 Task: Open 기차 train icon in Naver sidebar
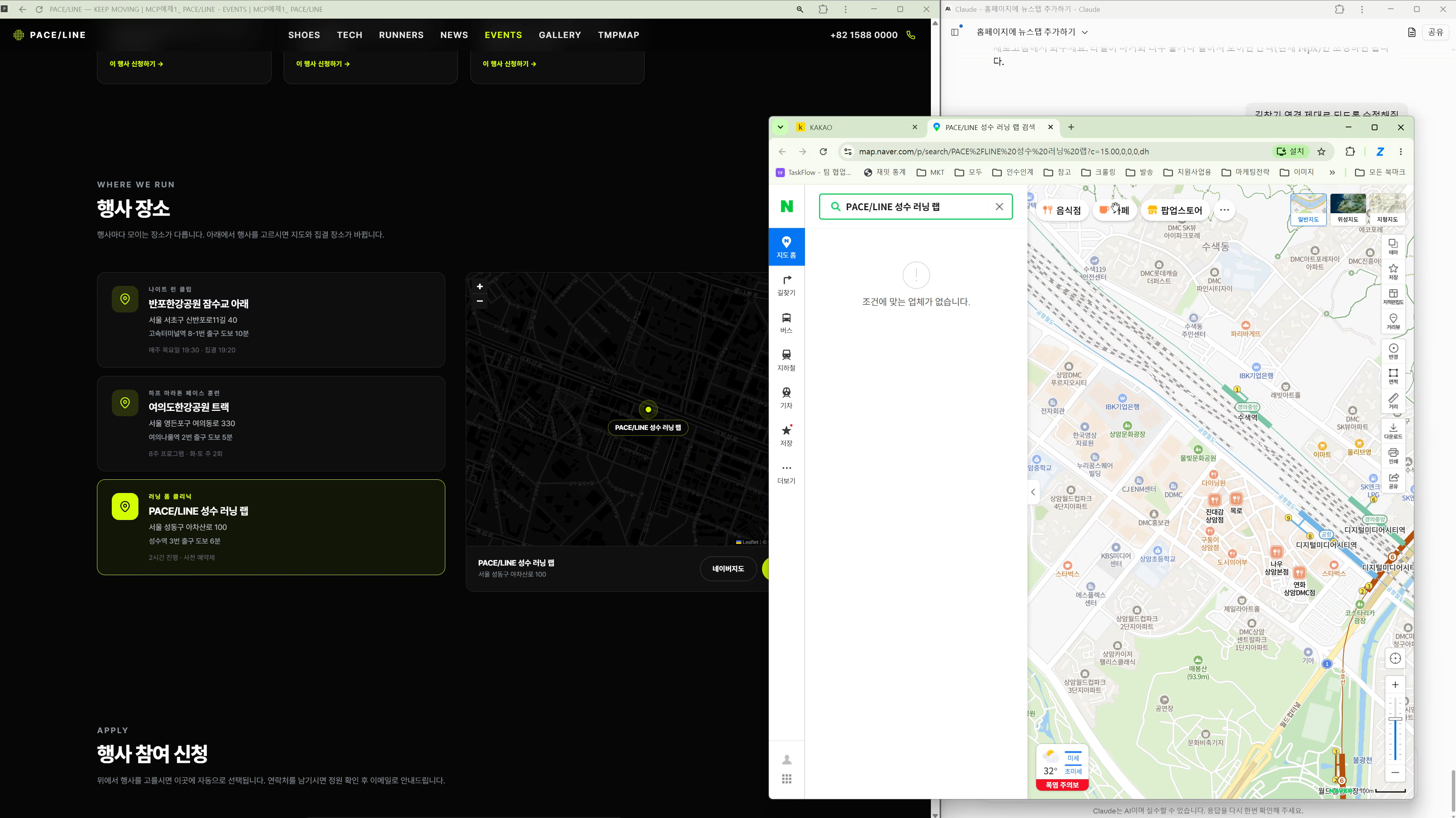(786, 398)
